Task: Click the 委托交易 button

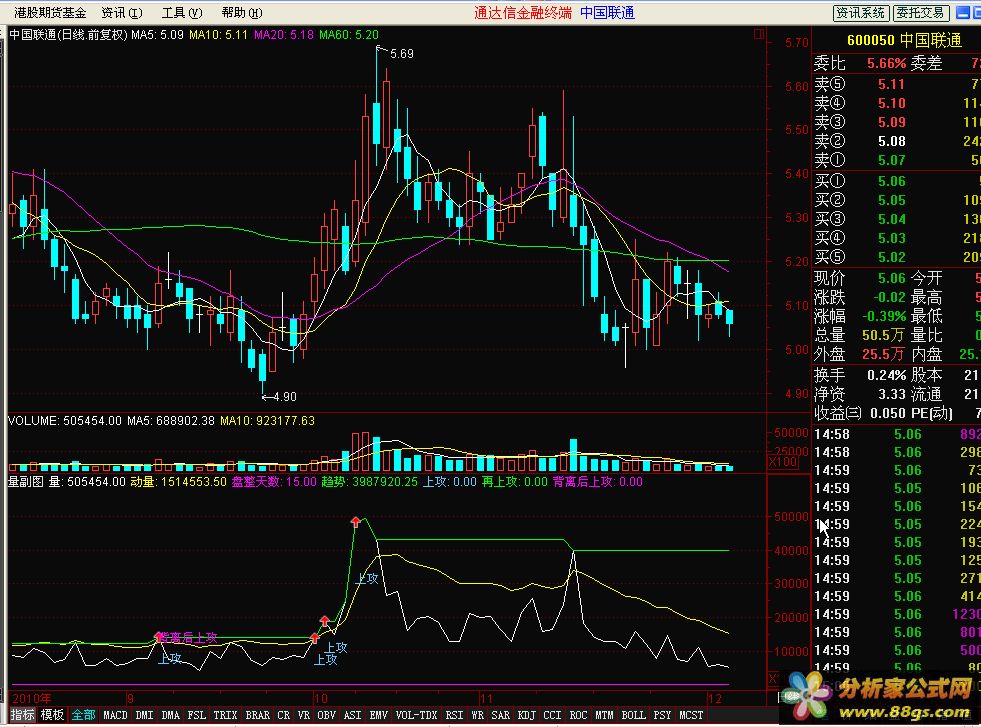Action: click(920, 13)
